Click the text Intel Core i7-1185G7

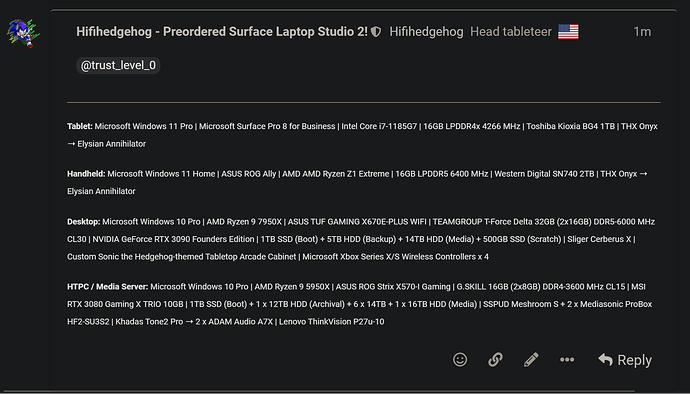(379, 126)
